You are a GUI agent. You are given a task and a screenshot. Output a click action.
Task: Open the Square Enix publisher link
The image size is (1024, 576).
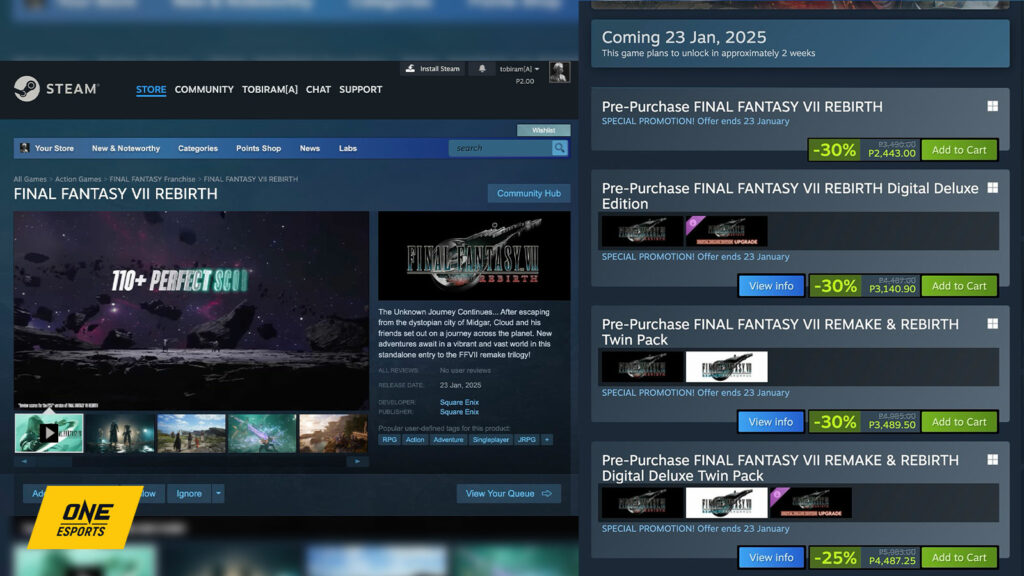459,412
